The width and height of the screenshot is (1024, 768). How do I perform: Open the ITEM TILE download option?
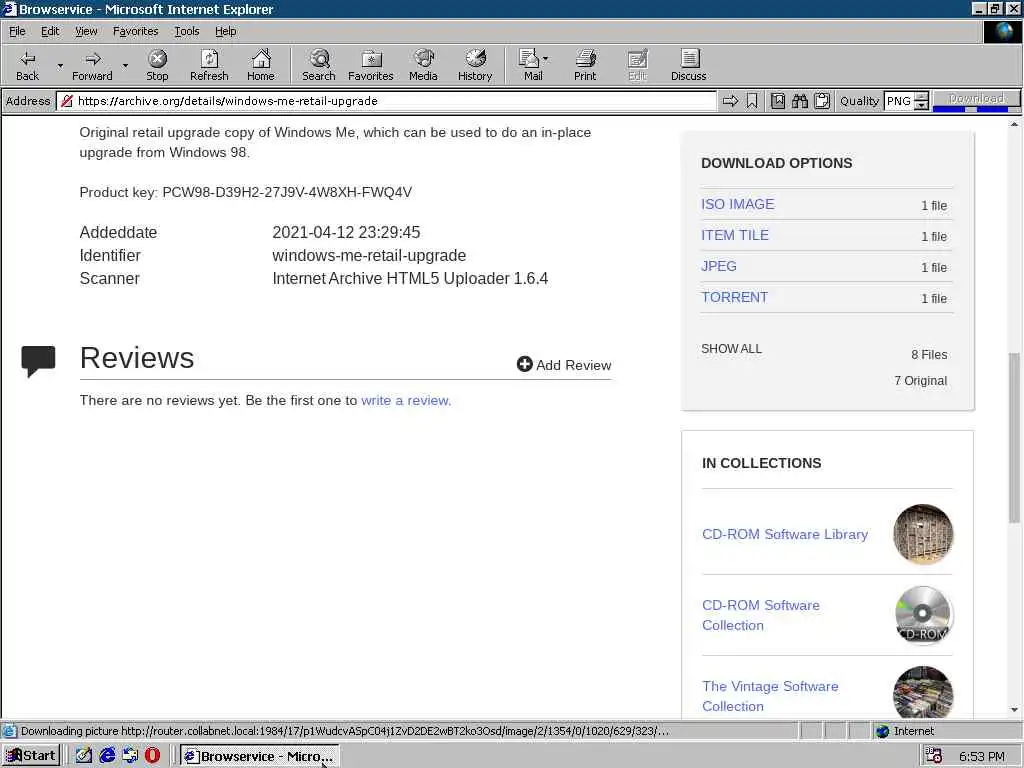[735, 235]
